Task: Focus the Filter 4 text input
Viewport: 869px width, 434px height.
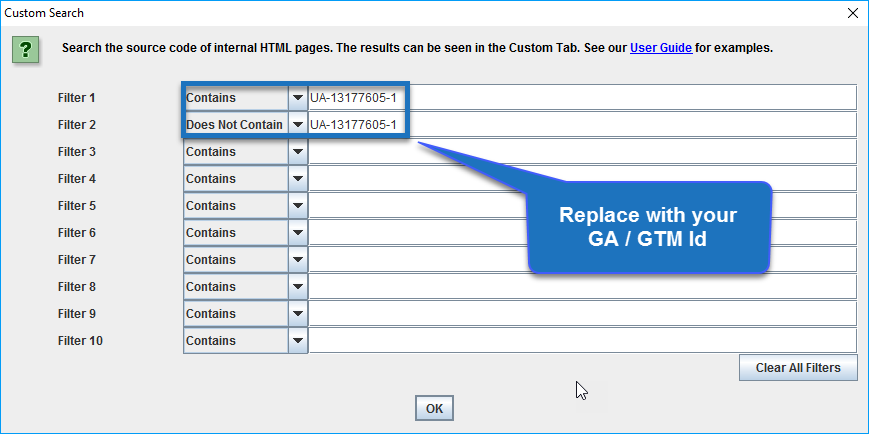Action: pyautogui.click(x=582, y=179)
